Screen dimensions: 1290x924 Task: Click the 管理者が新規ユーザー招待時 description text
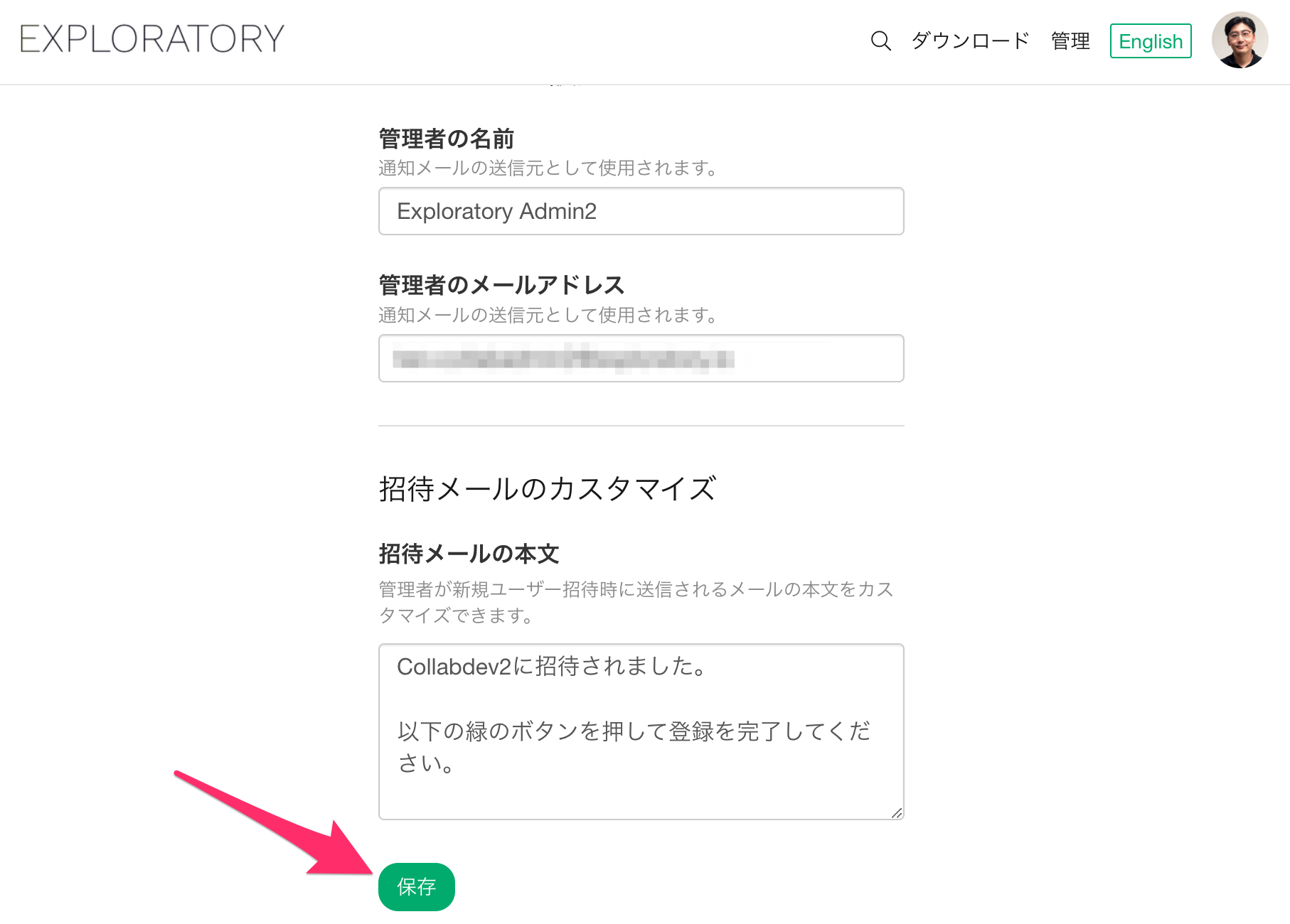[636, 602]
